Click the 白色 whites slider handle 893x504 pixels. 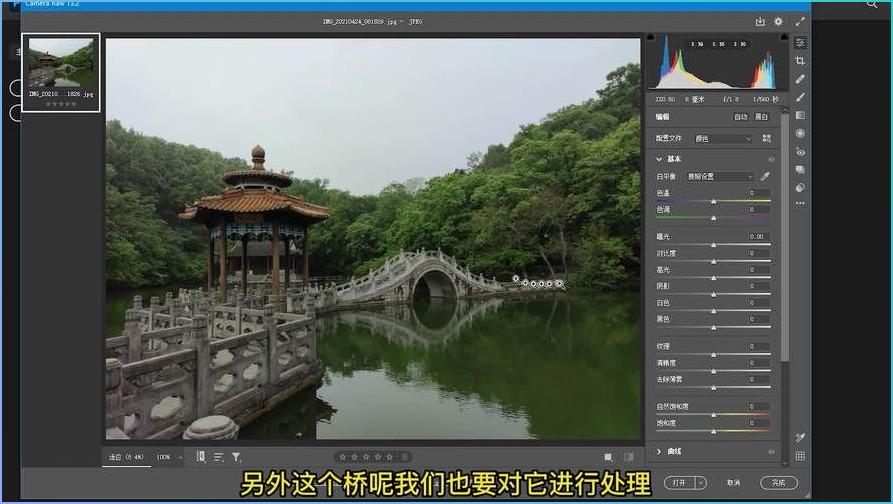pos(714,311)
